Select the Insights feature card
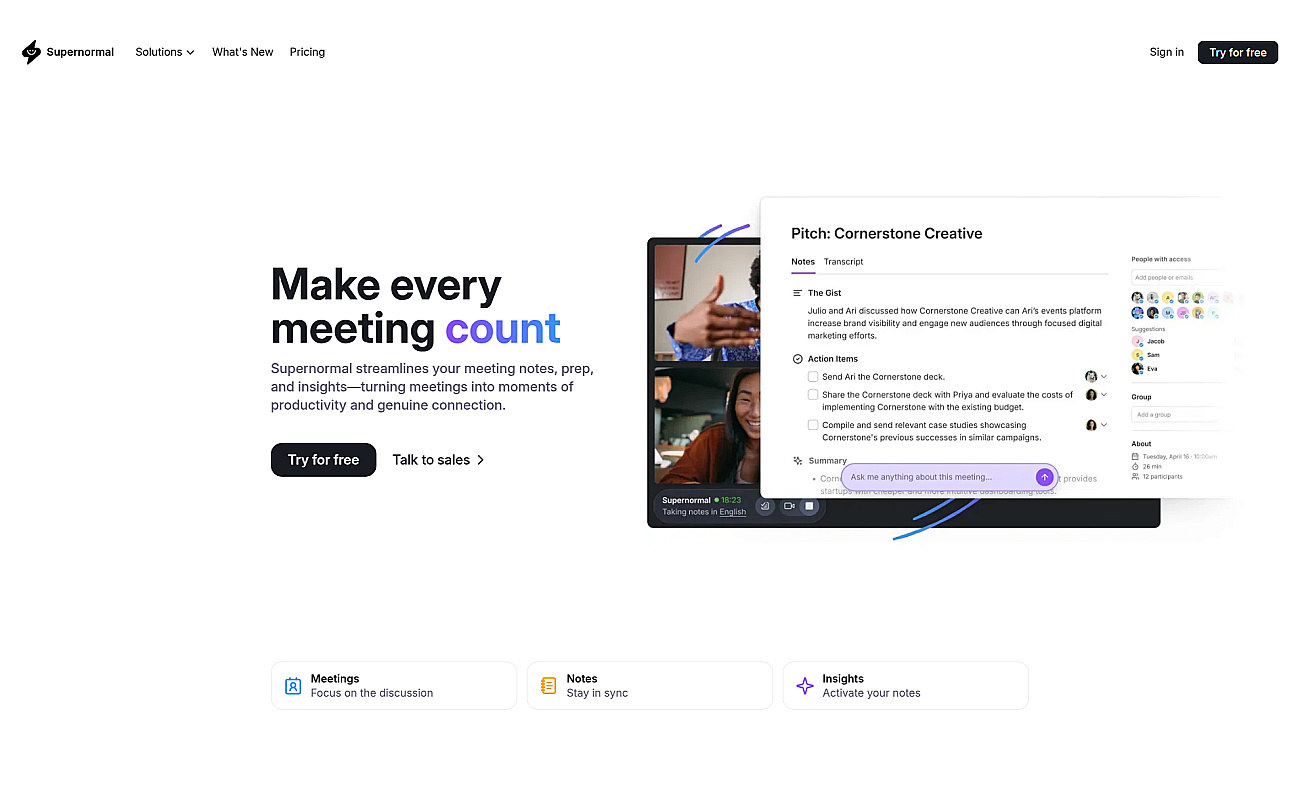The width and height of the screenshot is (1300, 788). pos(906,686)
